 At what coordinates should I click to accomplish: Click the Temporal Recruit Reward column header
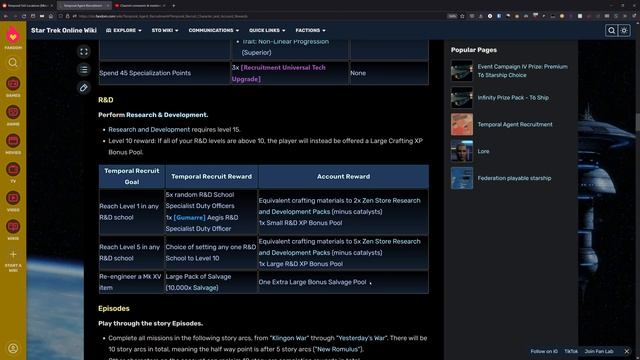tap(211, 176)
